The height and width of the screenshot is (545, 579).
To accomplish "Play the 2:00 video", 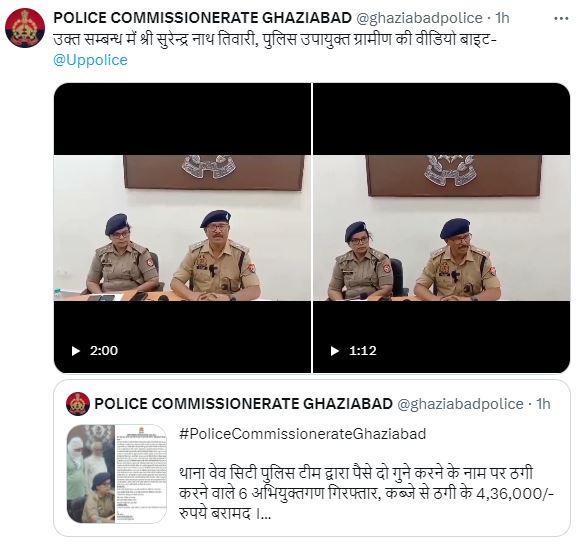I will pos(76,351).
